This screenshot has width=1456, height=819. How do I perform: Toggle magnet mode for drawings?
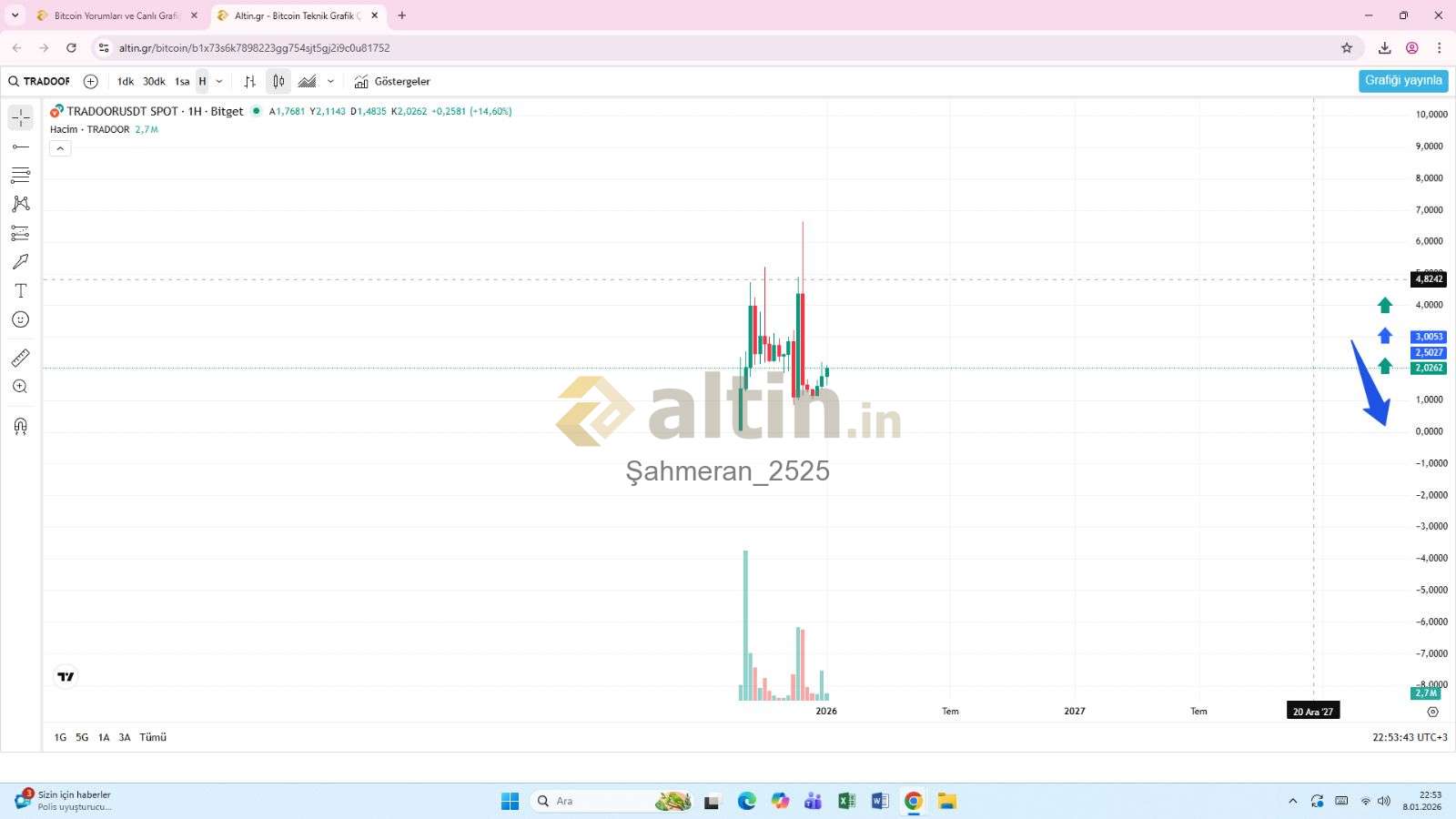pos(20,426)
